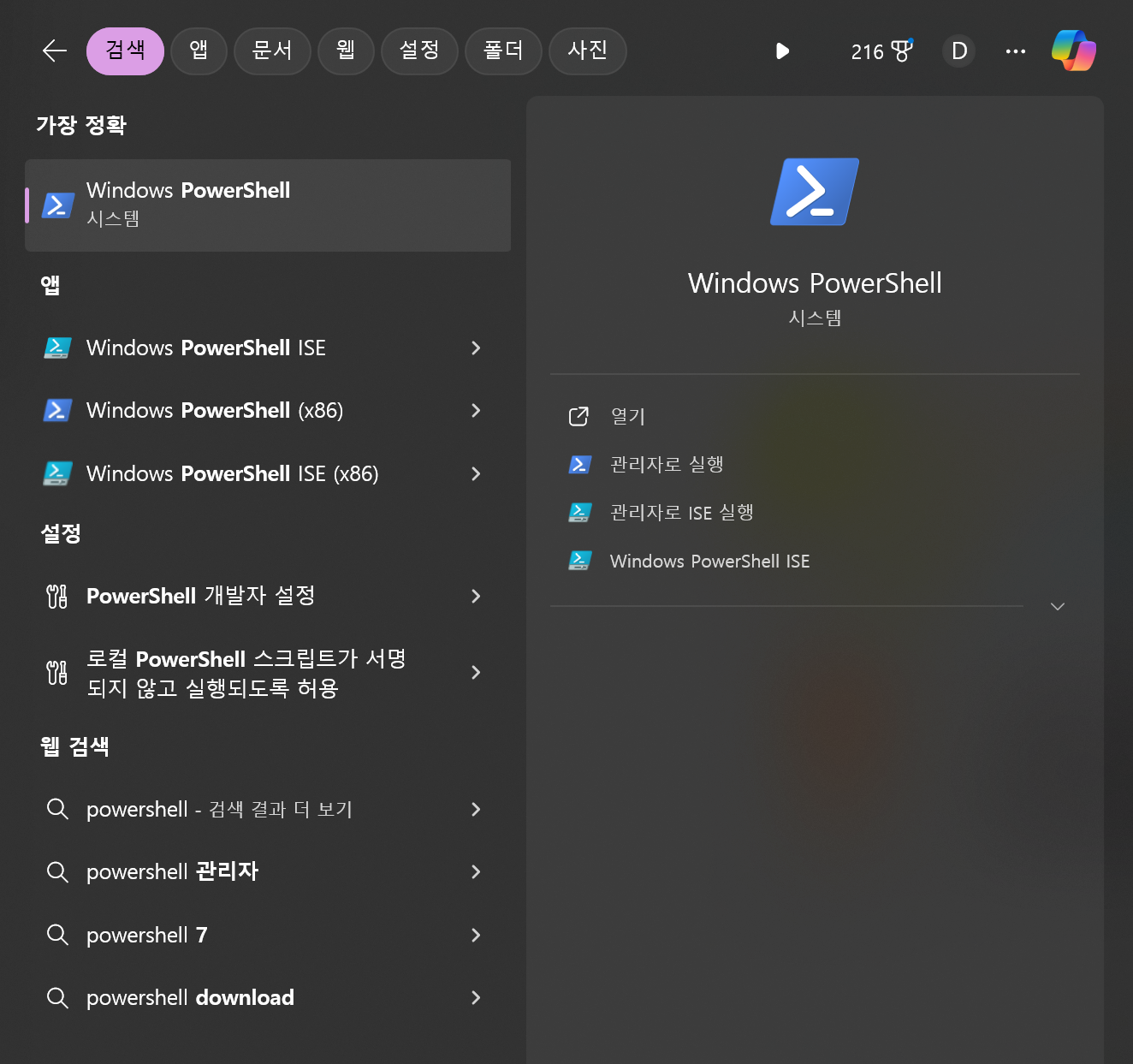
Task: Select powershell - 검색 결과 더 보기 web result
Action: (268, 809)
